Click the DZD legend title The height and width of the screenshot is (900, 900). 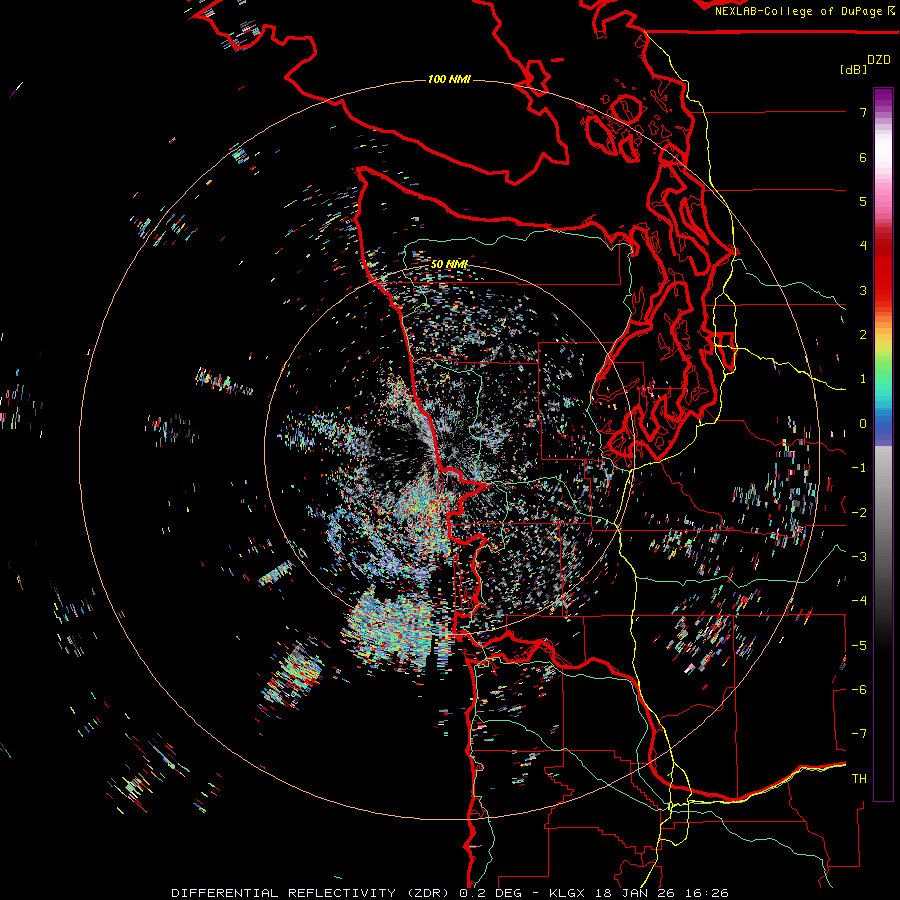[879, 60]
